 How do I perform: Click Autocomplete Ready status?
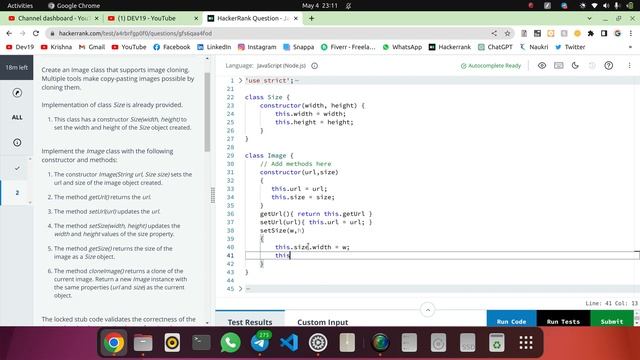coord(491,66)
